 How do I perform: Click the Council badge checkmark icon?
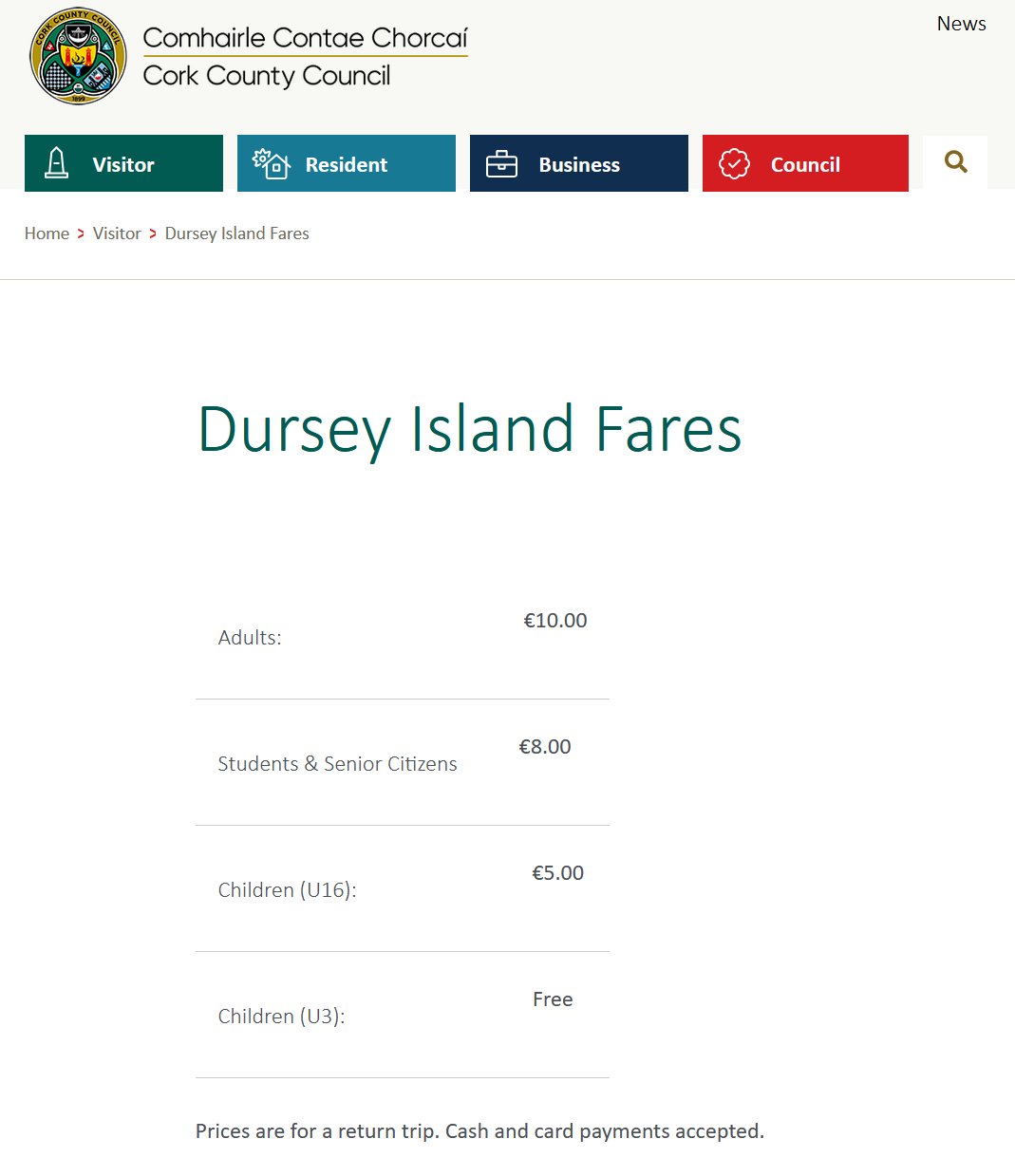pos(734,164)
